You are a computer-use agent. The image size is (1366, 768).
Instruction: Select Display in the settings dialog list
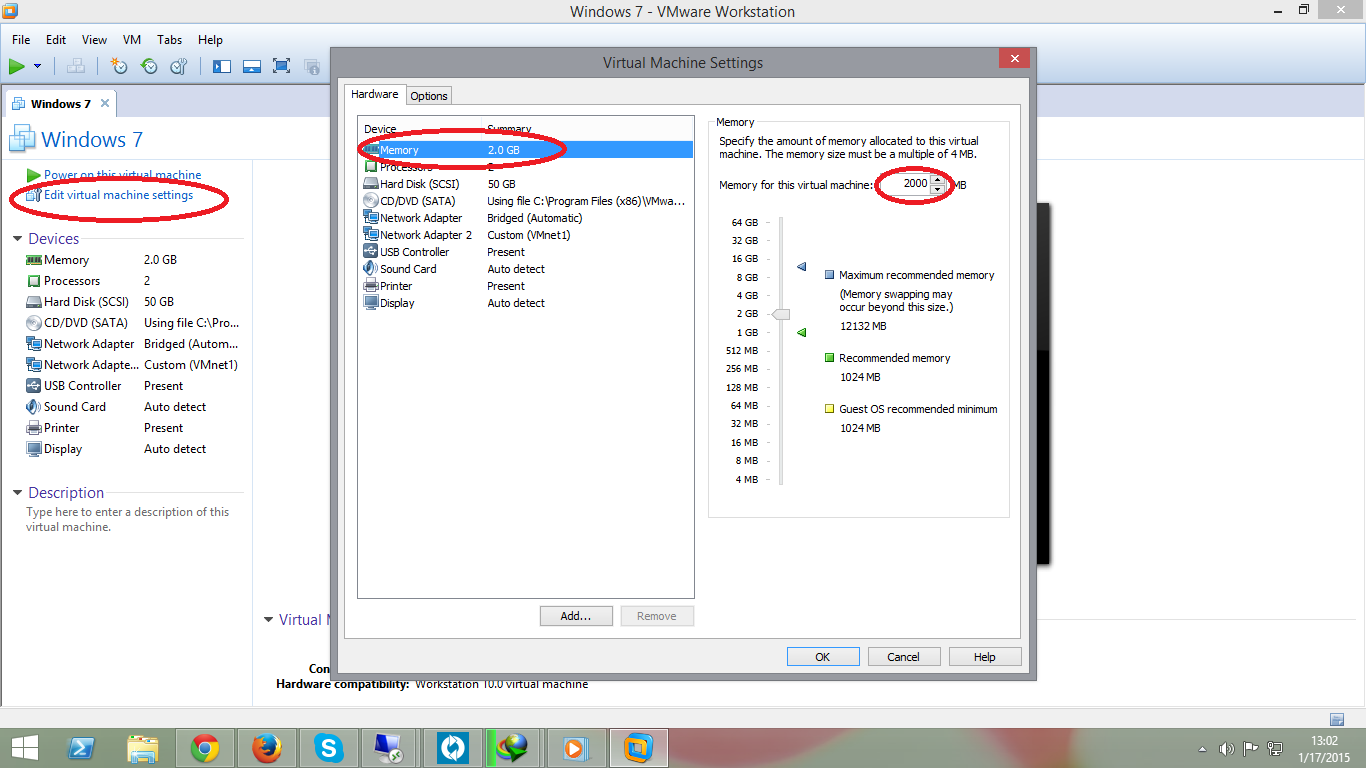click(526, 303)
